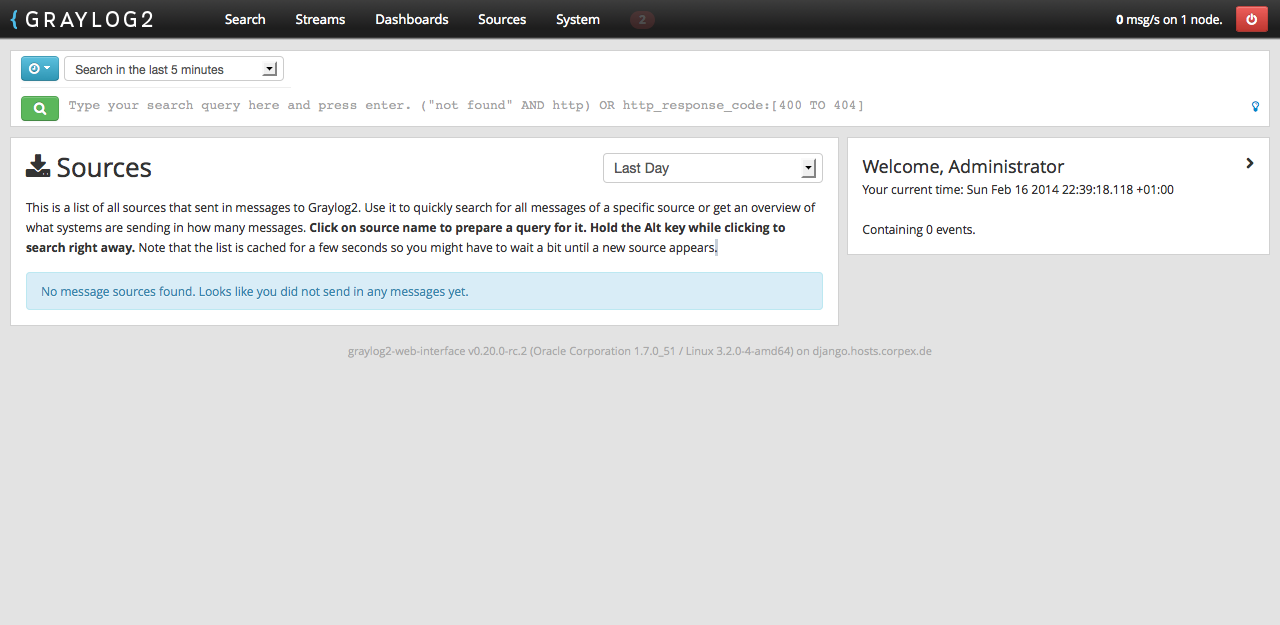The height and width of the screenshot is (625, 1280).
Task: Expand the "Search in the last 5 minutes" selector
Action: [174, 69]
